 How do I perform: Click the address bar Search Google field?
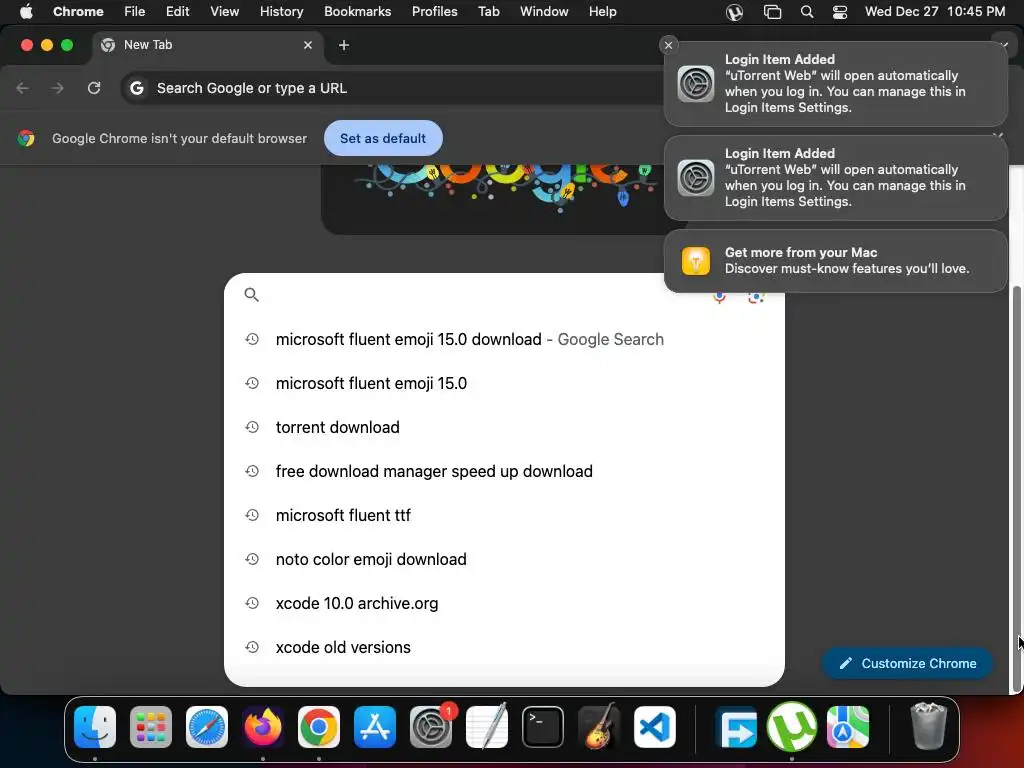(392, 88)
